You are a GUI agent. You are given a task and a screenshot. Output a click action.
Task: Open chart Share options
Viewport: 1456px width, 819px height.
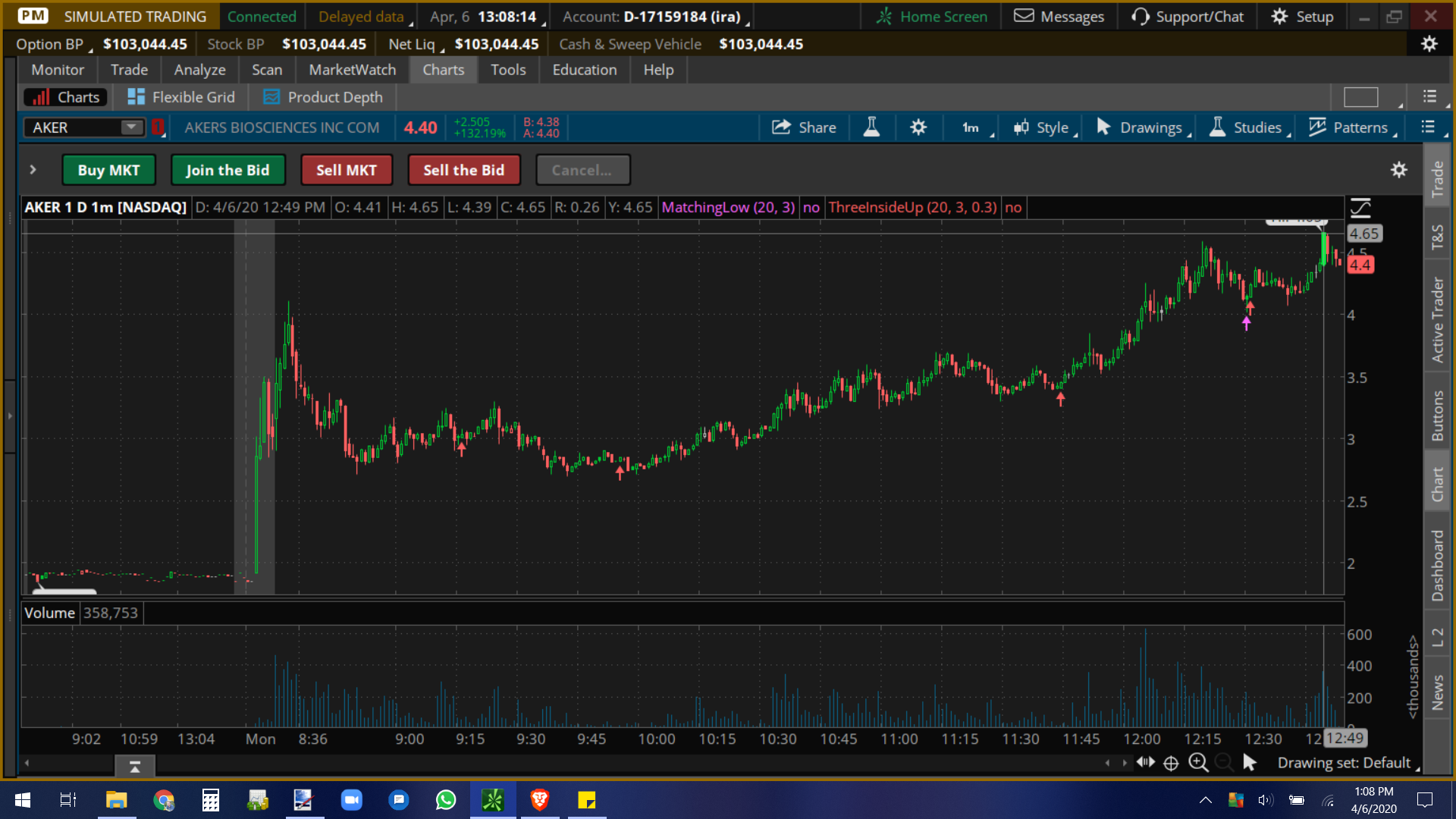coord(804,127)
